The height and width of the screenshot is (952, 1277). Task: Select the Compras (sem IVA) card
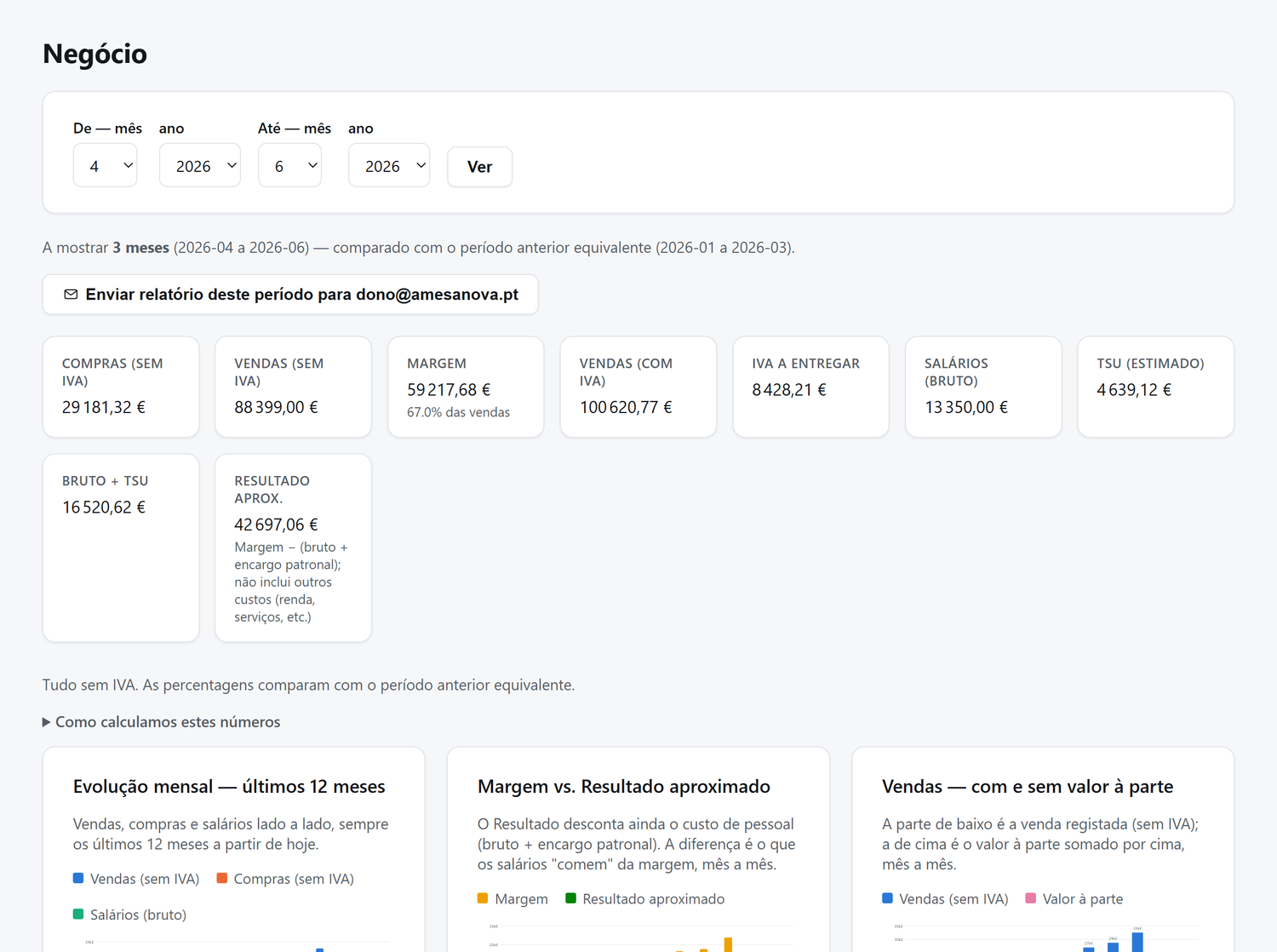(121, 387)
